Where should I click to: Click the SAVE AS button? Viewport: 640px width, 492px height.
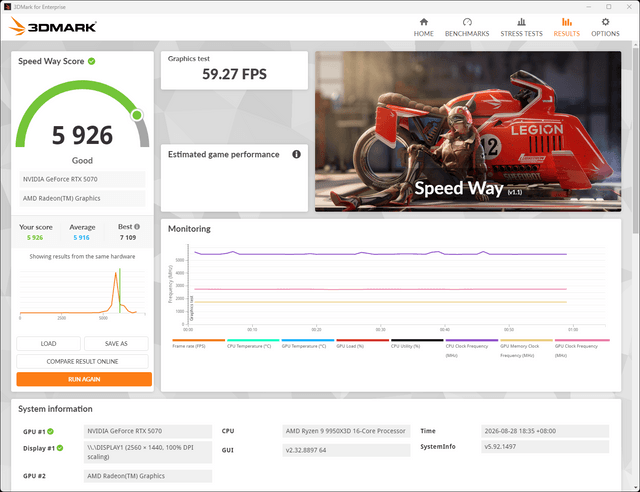[116, 343]
